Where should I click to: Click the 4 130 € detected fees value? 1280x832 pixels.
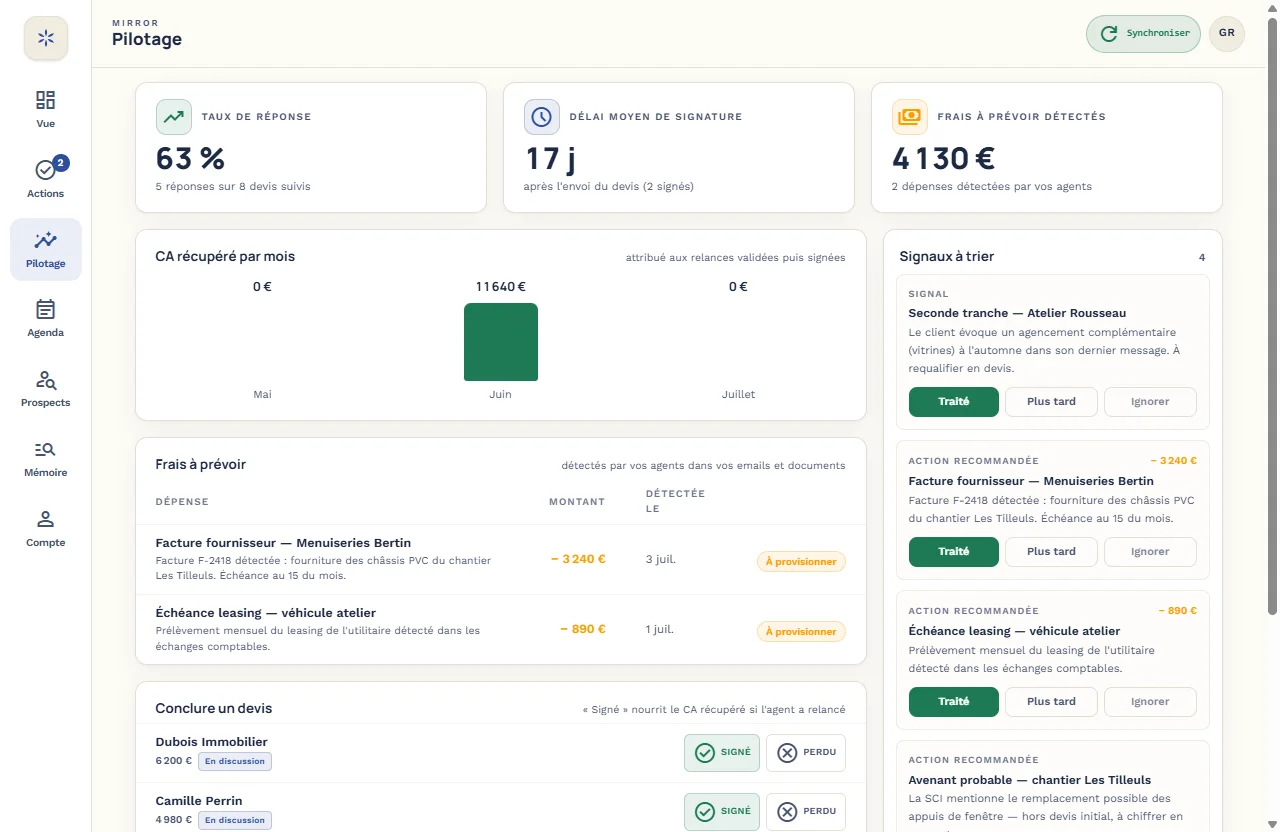pos(943,159)
